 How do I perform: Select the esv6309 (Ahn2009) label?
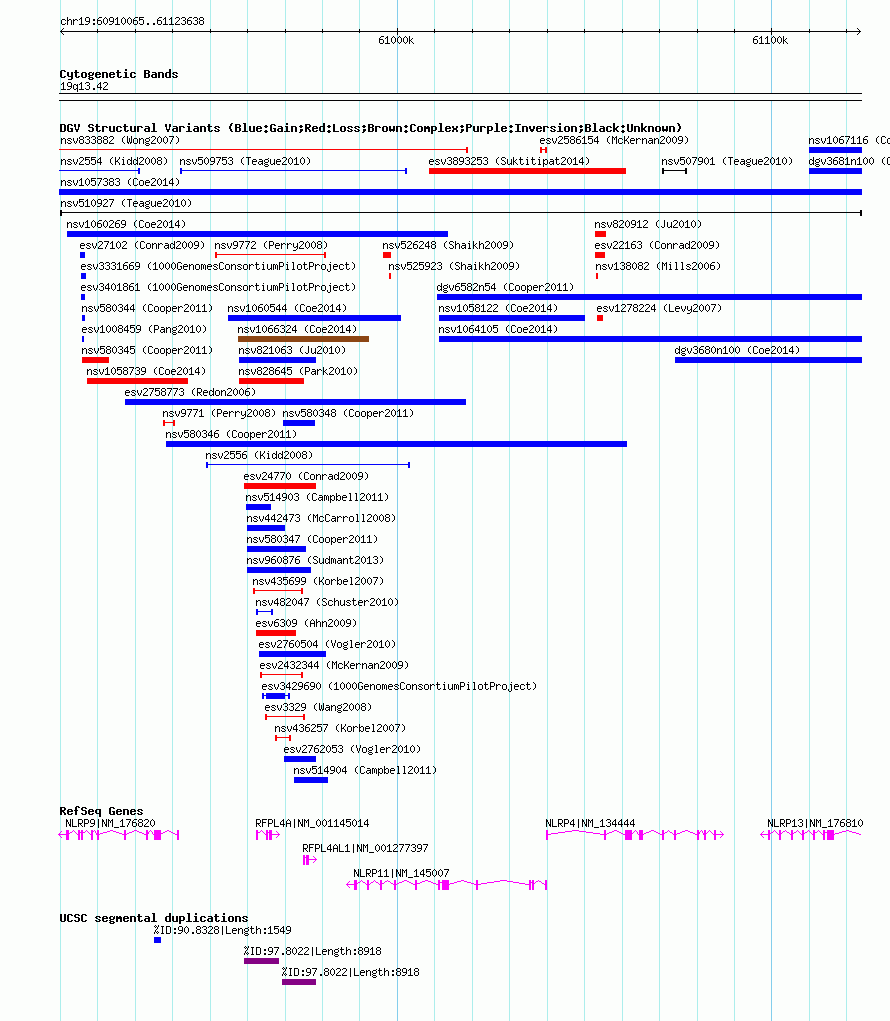pyautogui.click(x=306, y=623)
